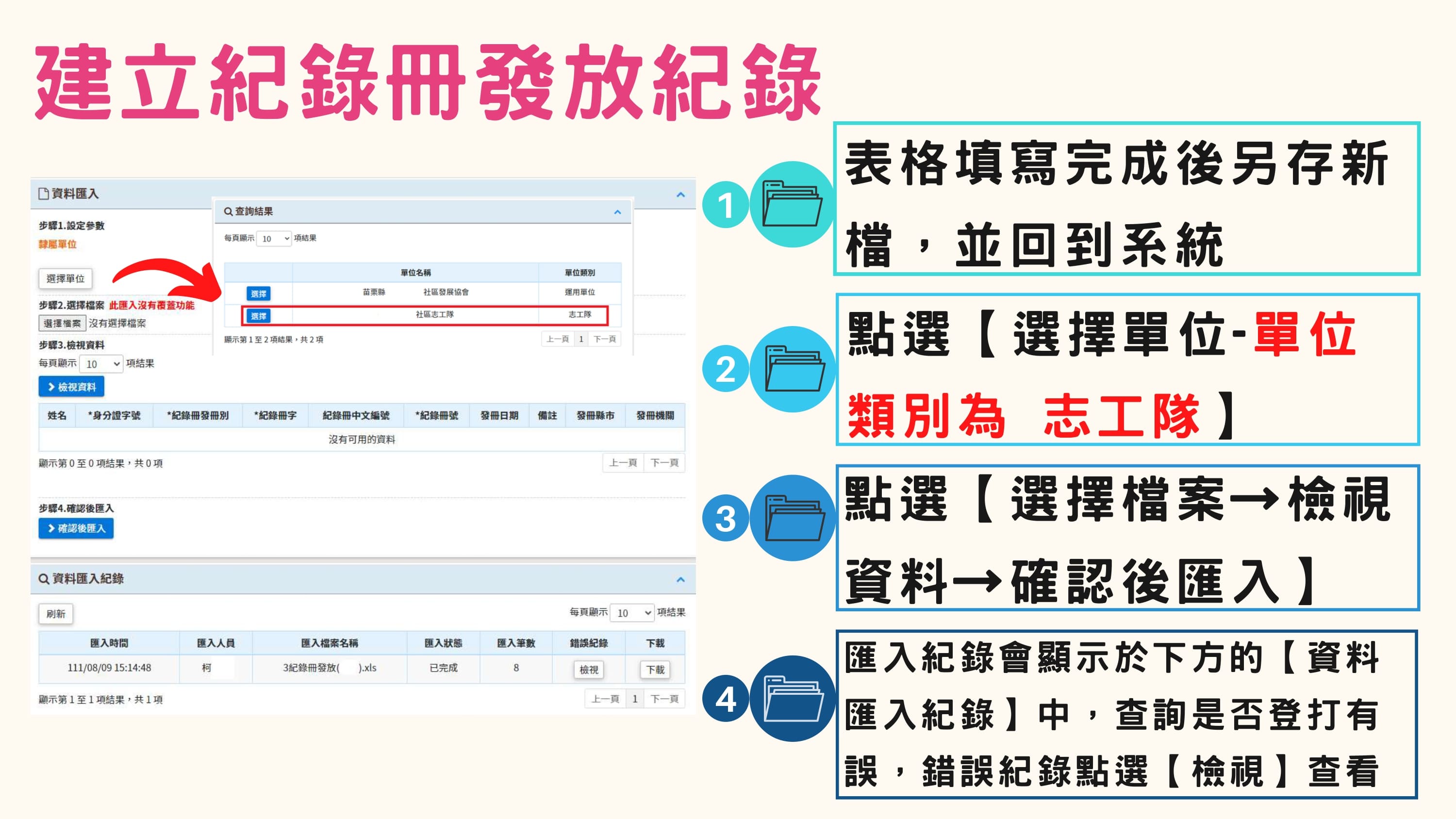Click the 匯入時間 column header

click(109, 643)
